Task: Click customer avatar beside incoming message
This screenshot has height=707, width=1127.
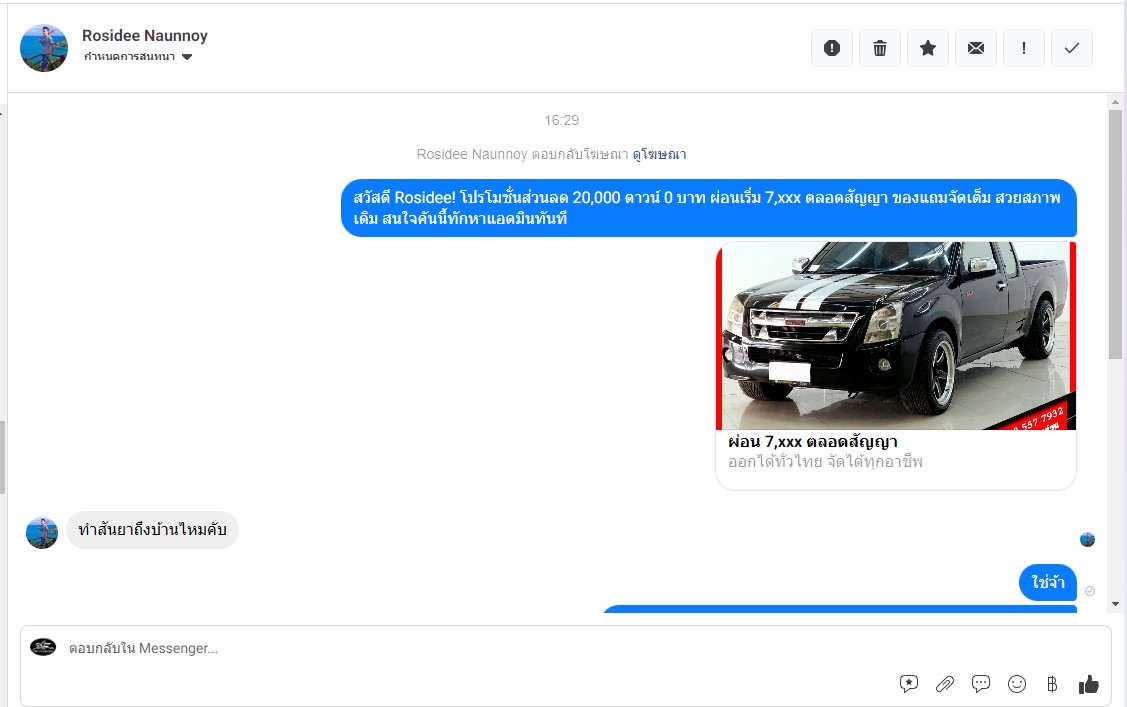Action: pos(42,533)
